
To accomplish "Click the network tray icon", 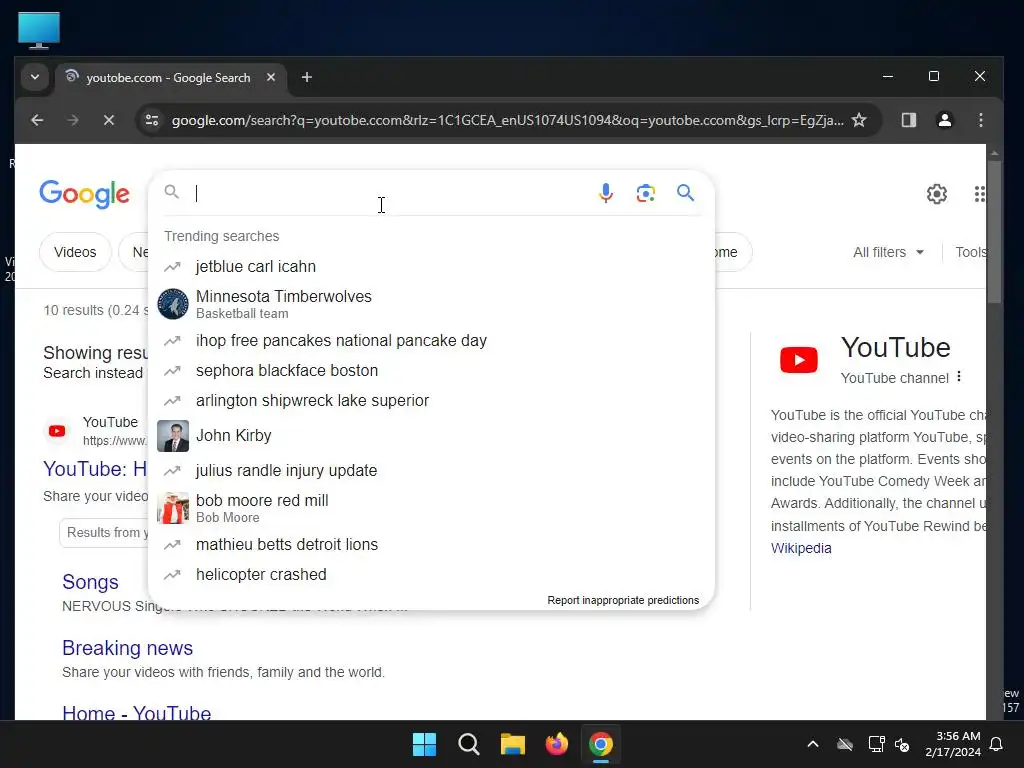I will click(876, 744).
